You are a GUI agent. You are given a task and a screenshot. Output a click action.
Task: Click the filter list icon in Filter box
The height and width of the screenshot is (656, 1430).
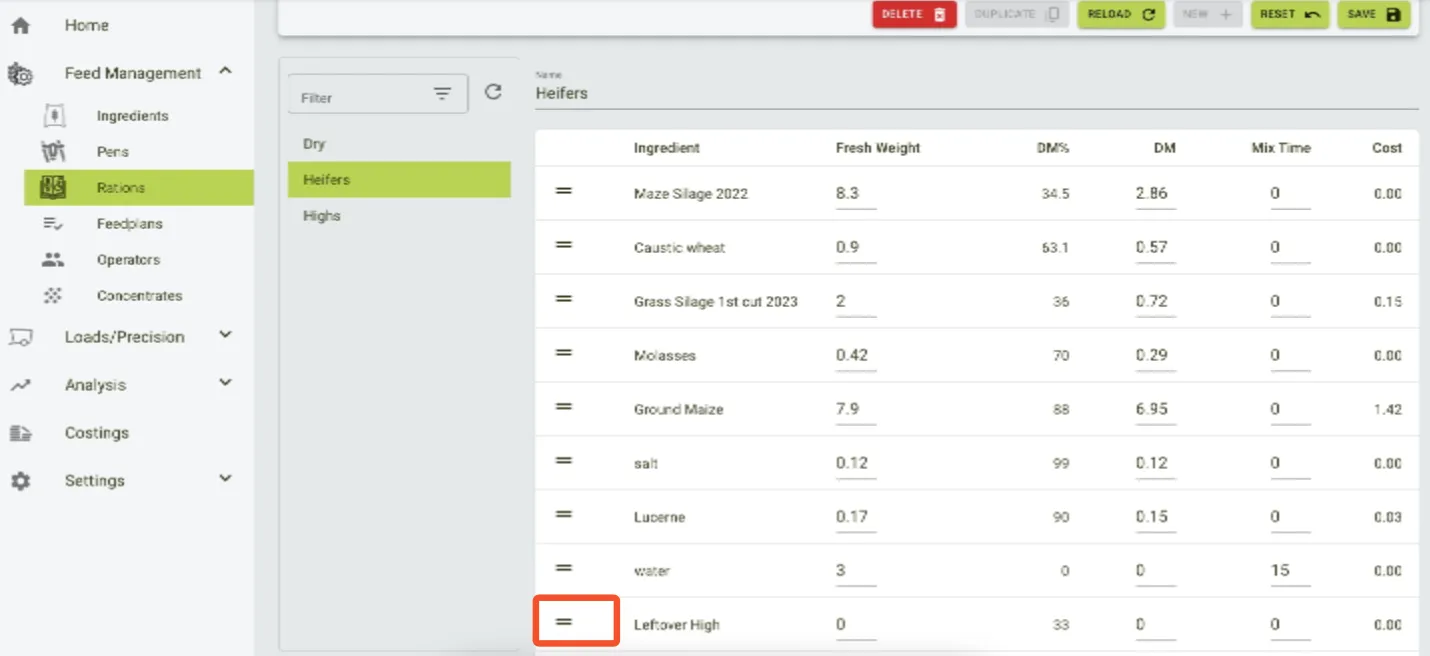(442, 94)
